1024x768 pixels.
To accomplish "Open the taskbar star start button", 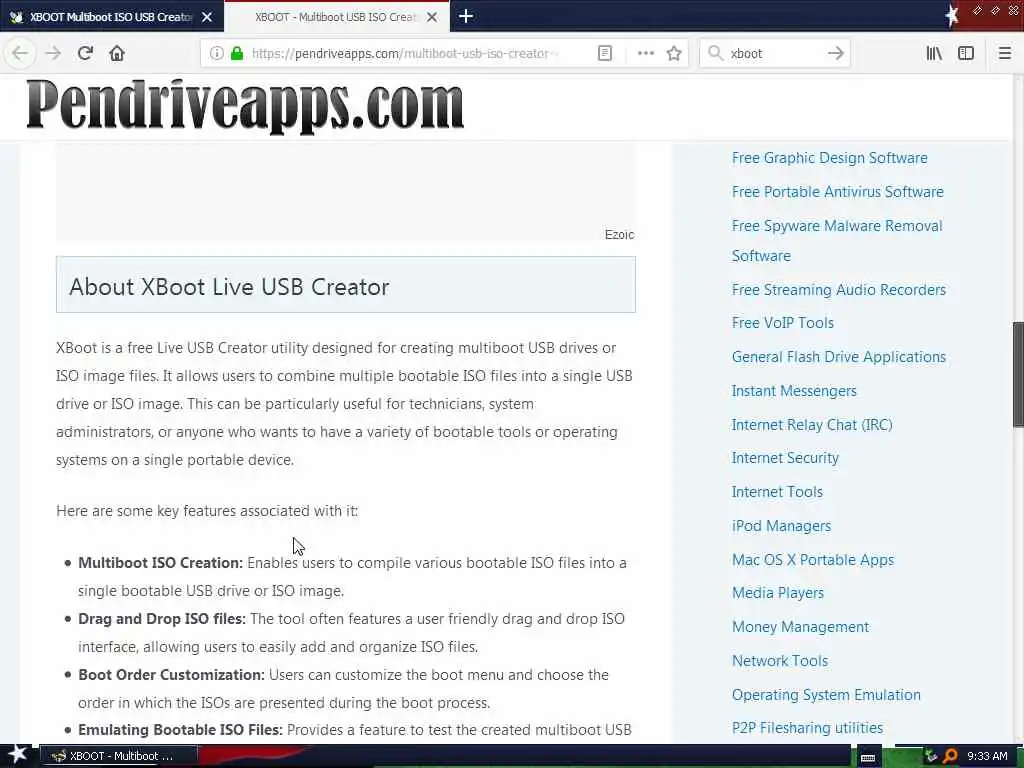I will point(17,756).
